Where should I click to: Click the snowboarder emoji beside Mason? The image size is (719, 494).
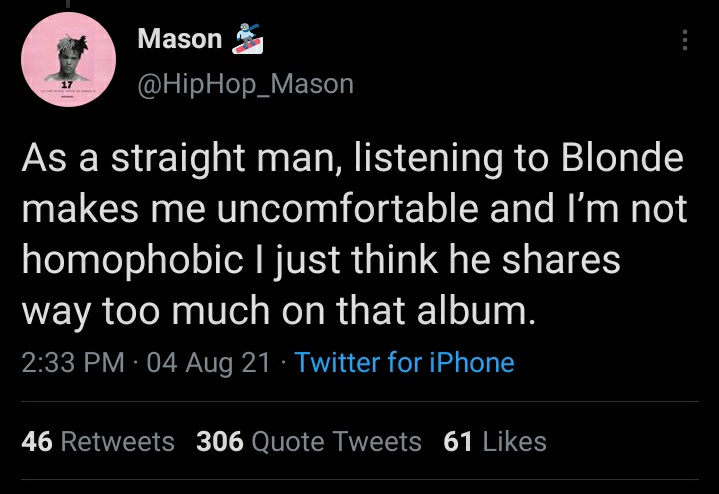click(x=247, y=40)
